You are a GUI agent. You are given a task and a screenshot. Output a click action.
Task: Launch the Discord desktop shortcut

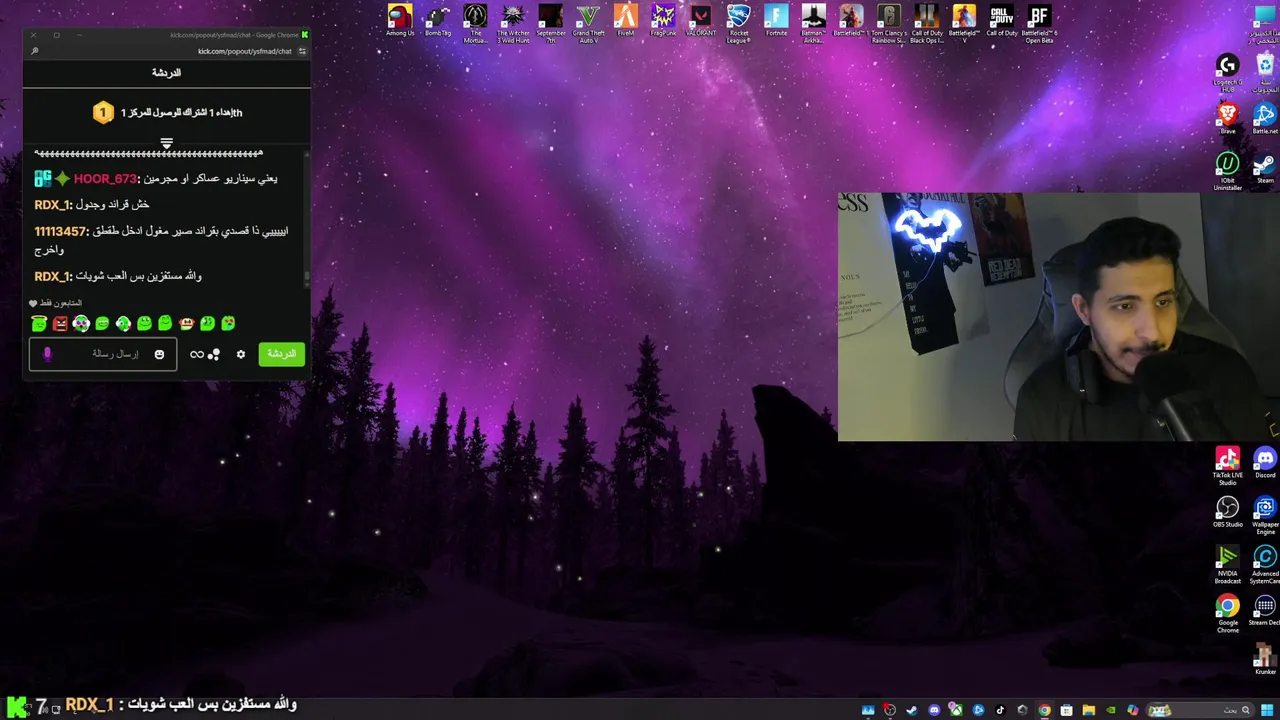coord(1265,463)
